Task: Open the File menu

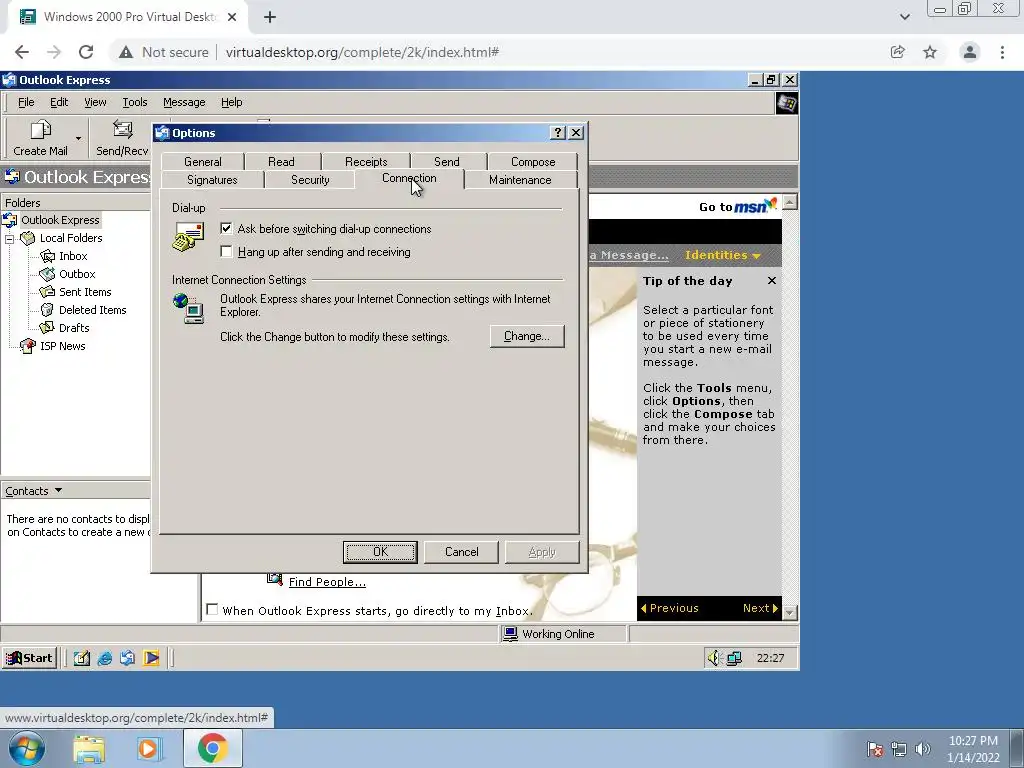Action: (26, 103)
